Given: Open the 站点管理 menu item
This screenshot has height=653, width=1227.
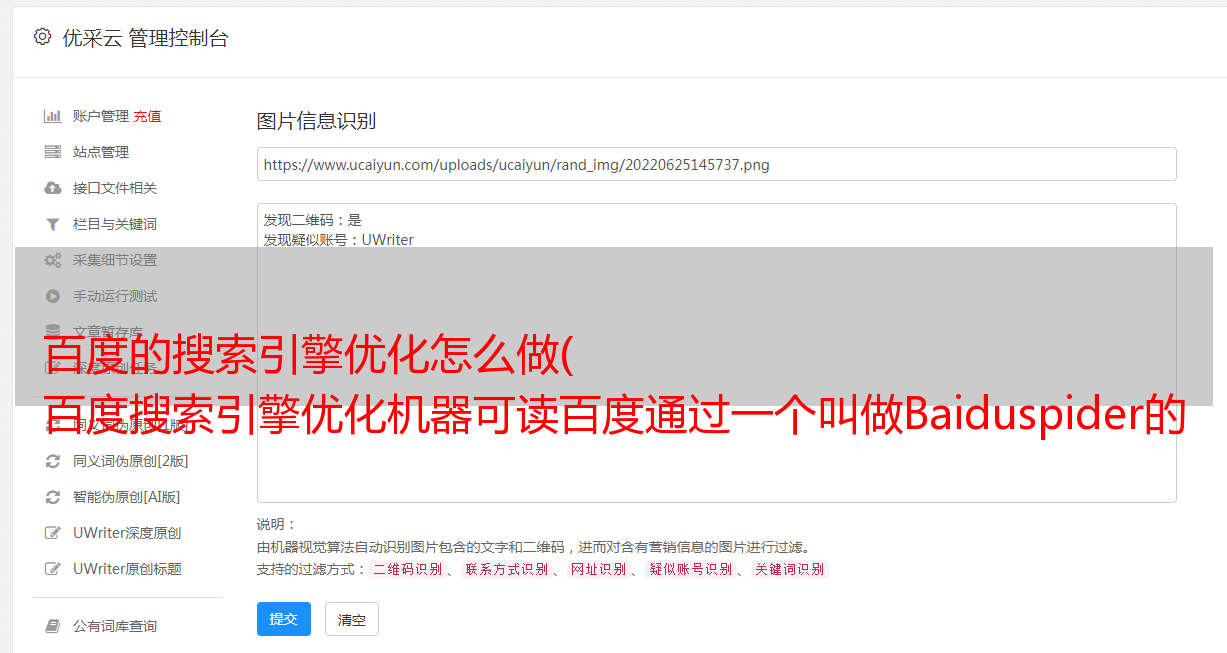Looking at the screenshot, I should click(101, 152).
